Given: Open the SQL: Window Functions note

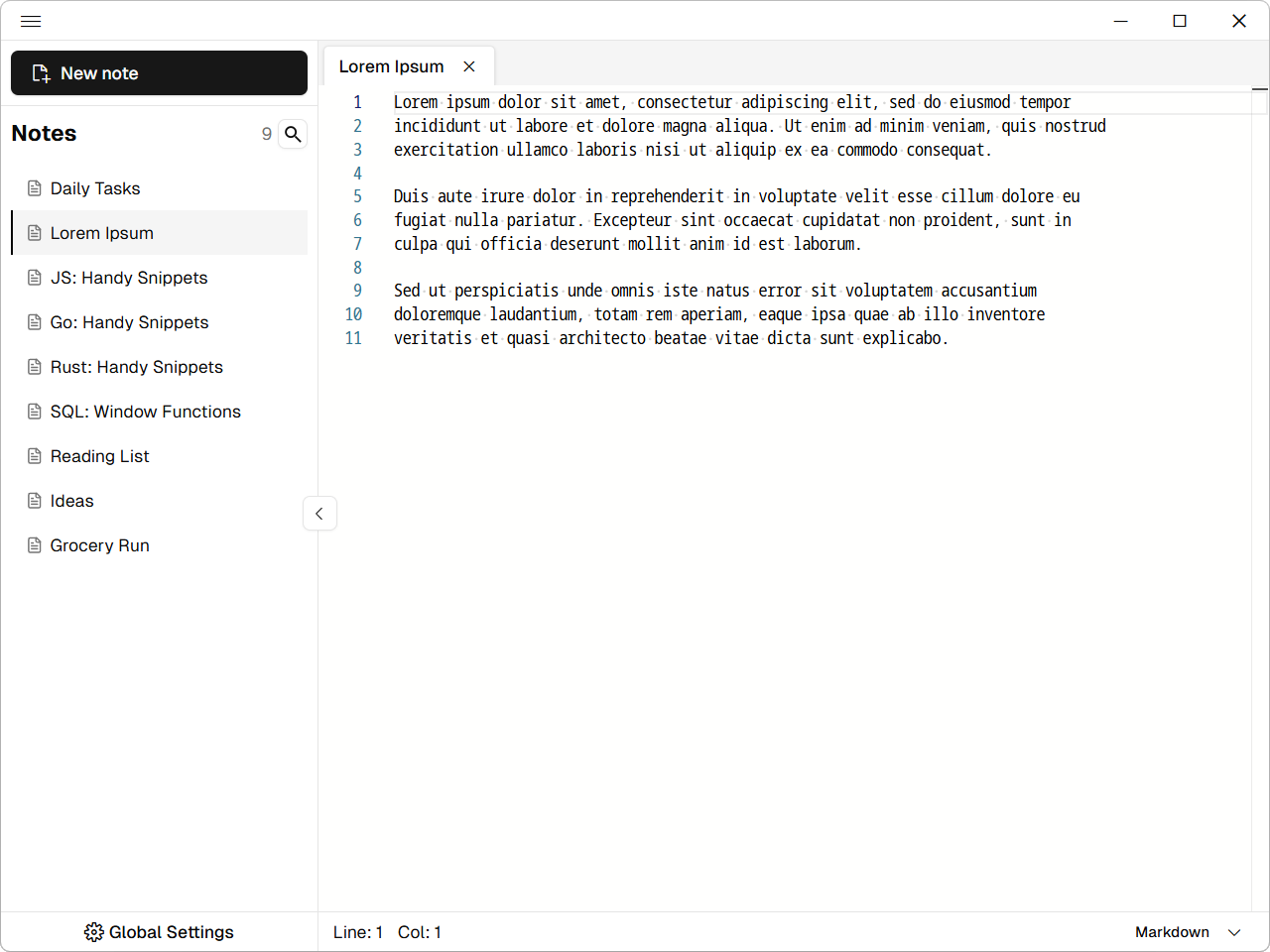Looking at the screenshot, I should pyautogui.click(x=160, y=412).
